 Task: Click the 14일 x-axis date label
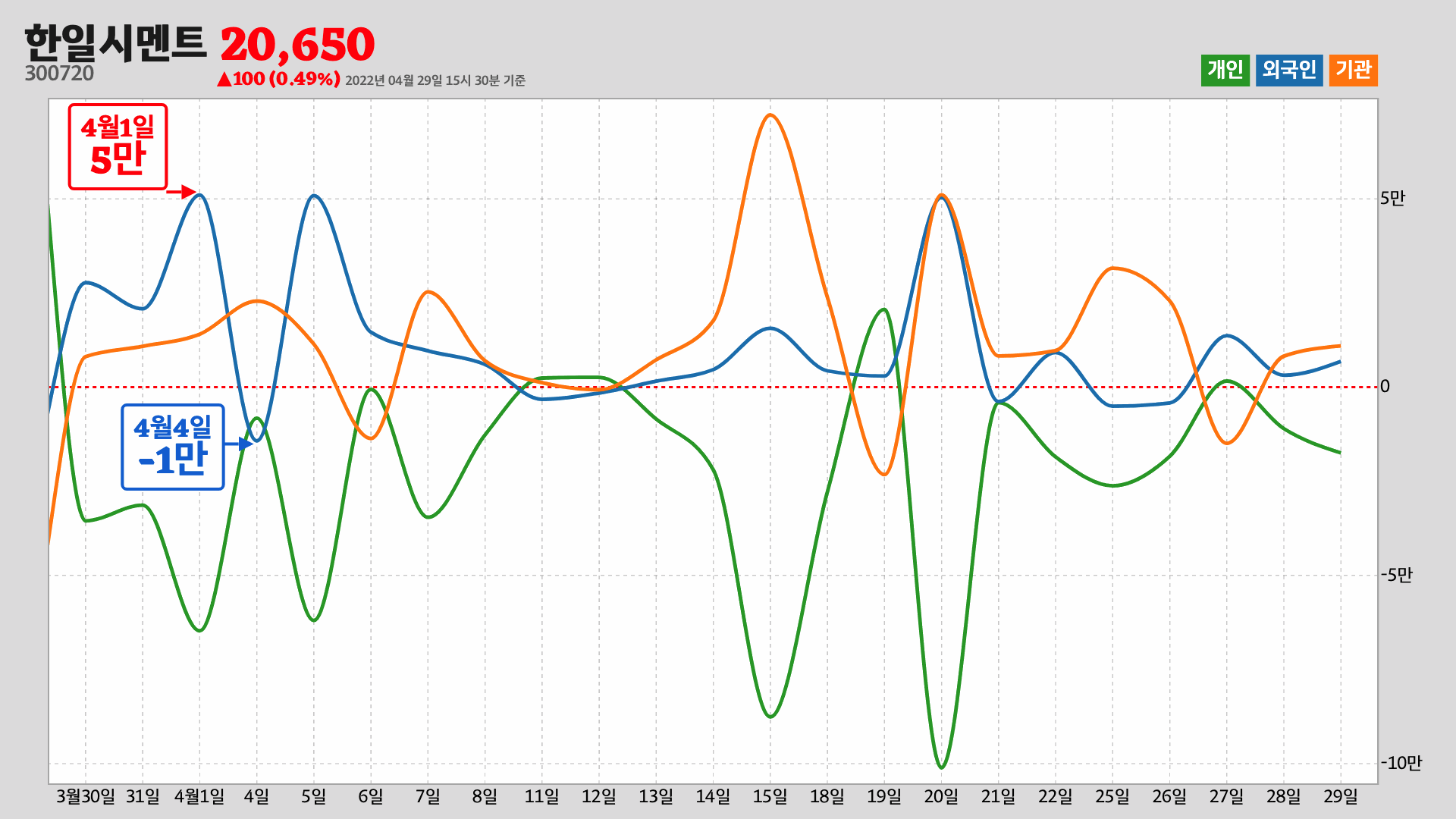713,796
